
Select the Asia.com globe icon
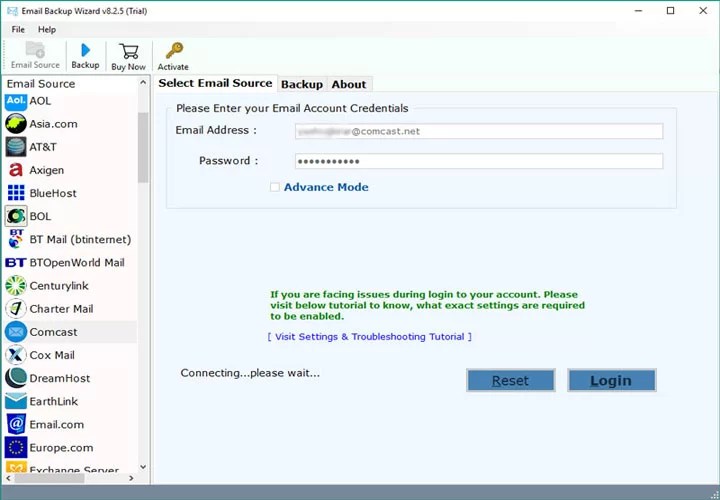click(x=16, y=124)
